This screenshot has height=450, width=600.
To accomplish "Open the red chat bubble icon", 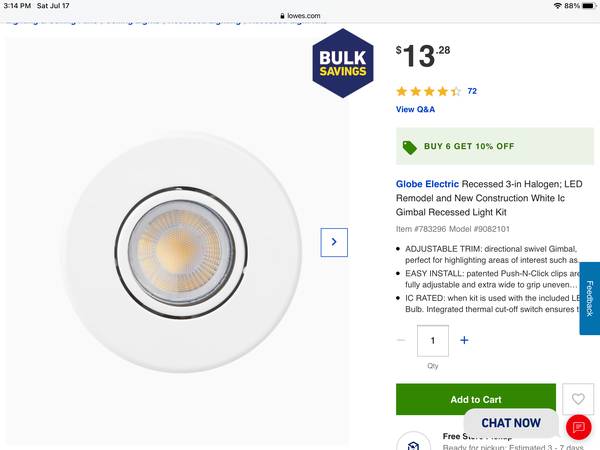I will point(578,427).
